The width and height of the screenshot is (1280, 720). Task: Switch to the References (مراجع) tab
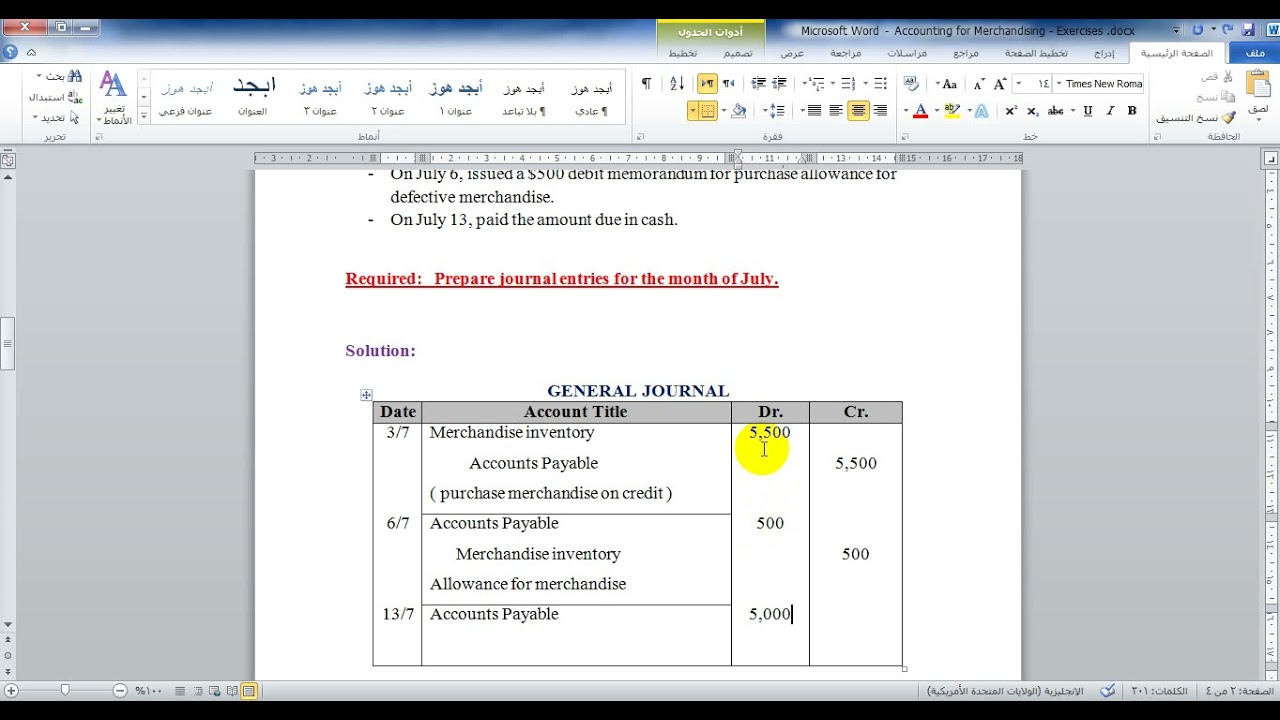[966, 53]
